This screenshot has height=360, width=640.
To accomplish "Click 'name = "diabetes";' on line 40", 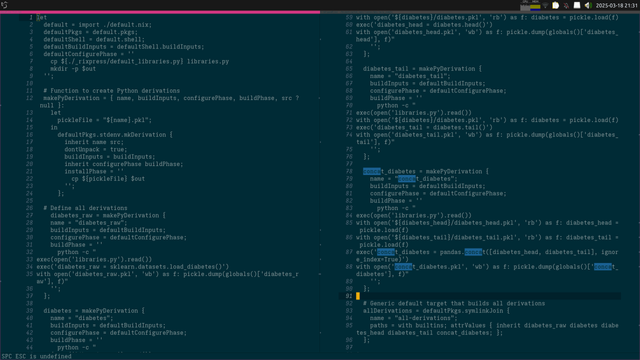I will click(82, 319).
